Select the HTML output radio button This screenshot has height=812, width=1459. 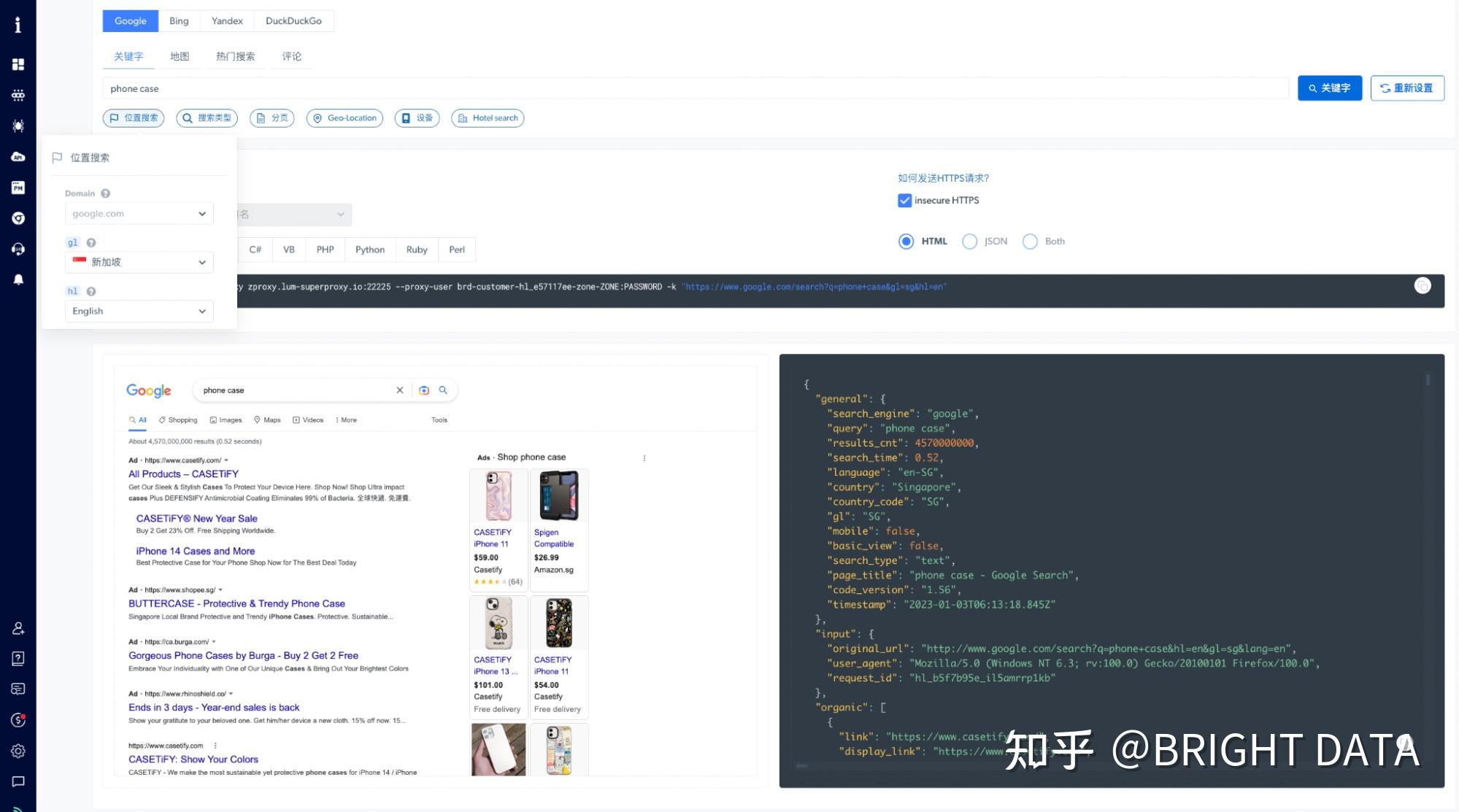(x=906, y=241)
